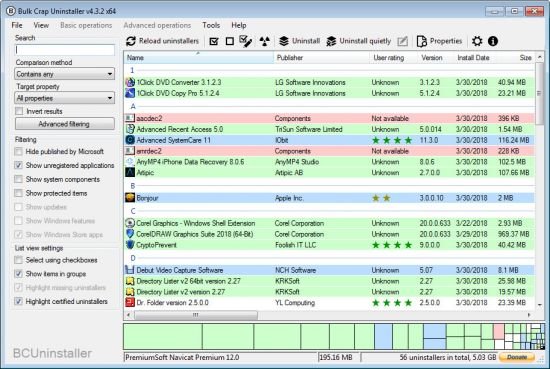Click the Uninstall stack icon
Image resolution: width=550 pixels, height=369 pixels.
click(x=284, y=41)
